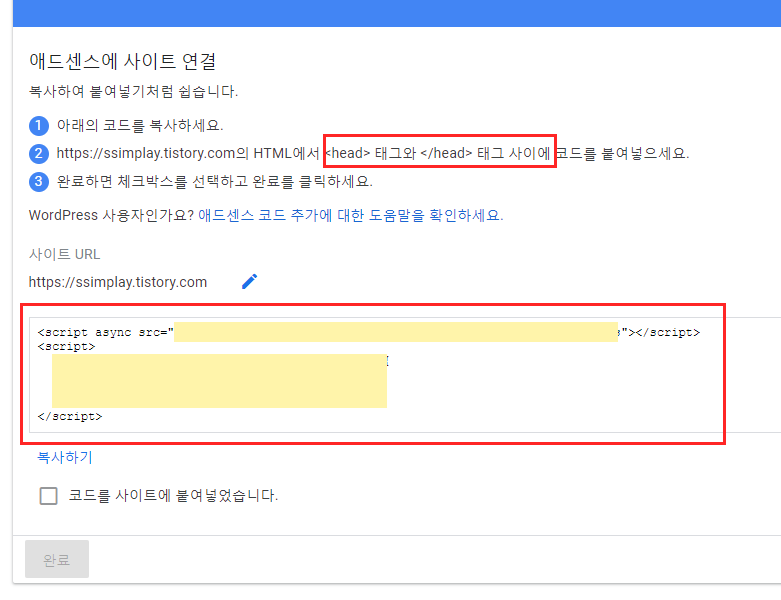Click the text 복사하여 붙여넣기처럼 쉽습니다

click(x=133, y=91)
